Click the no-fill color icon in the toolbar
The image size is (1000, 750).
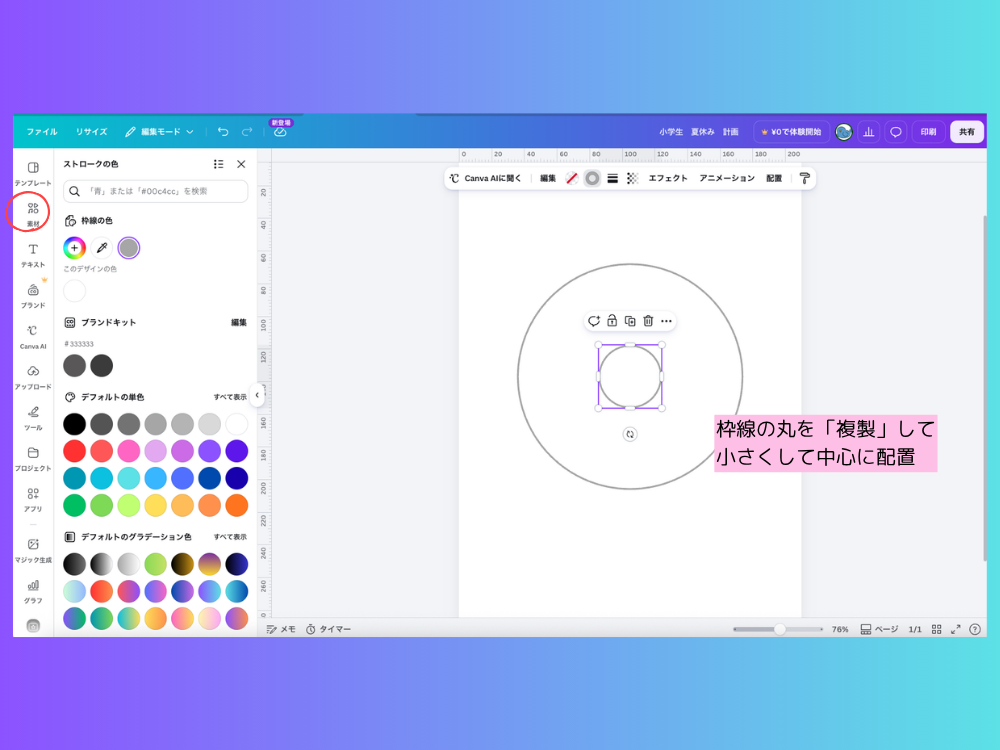pos(571,179)
